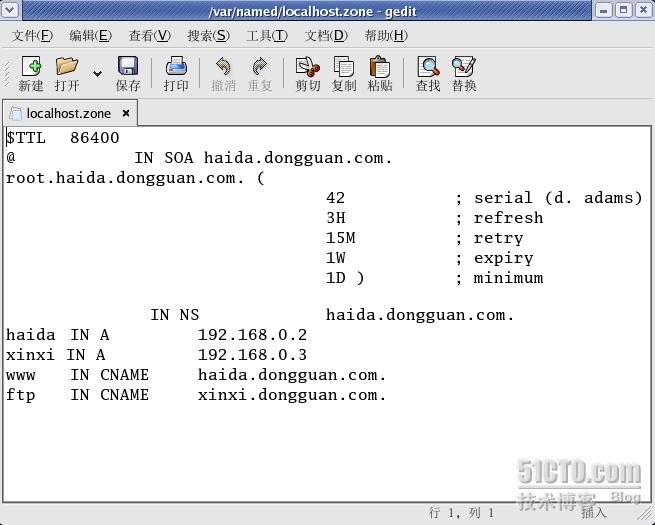Open the 文档(D) menu
655x525 pixels.
[x=326, y=36]
